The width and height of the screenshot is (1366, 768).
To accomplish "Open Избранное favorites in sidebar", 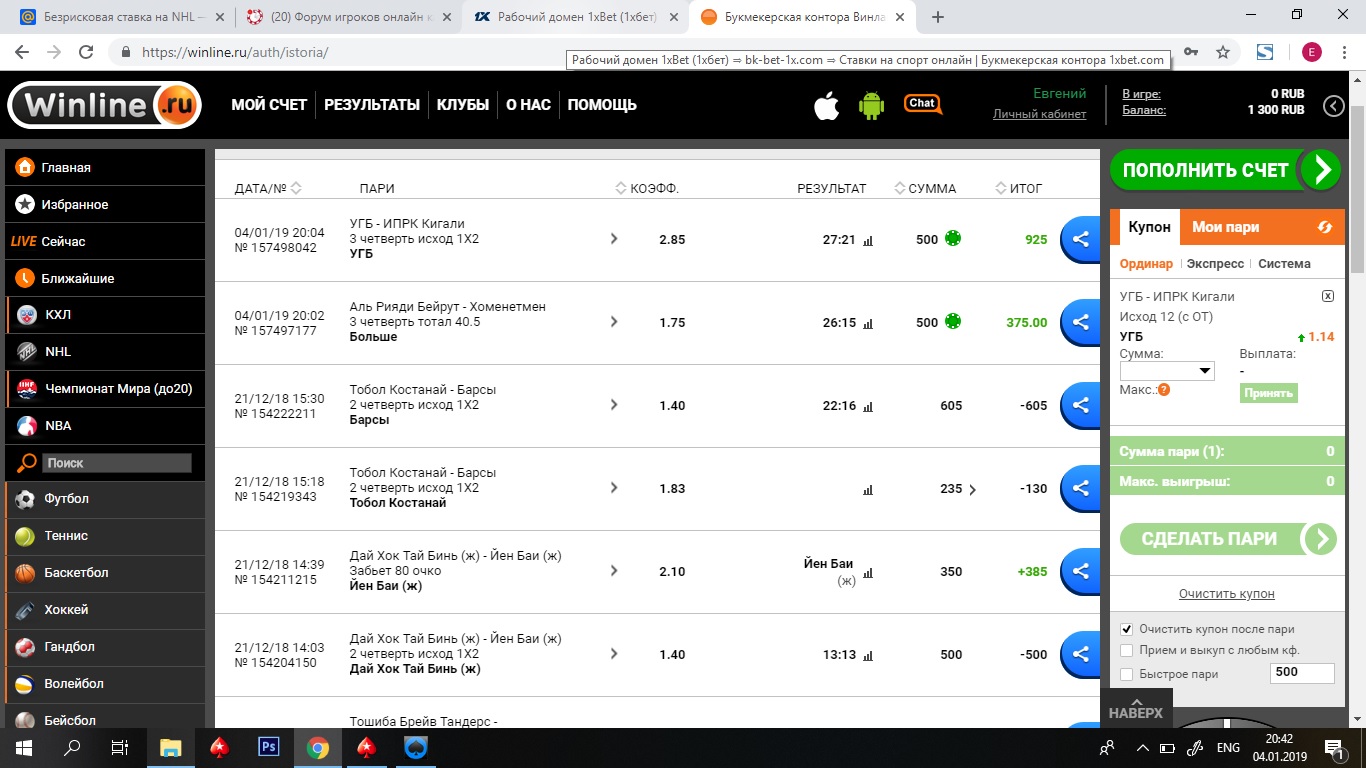I will pos(105,205).
